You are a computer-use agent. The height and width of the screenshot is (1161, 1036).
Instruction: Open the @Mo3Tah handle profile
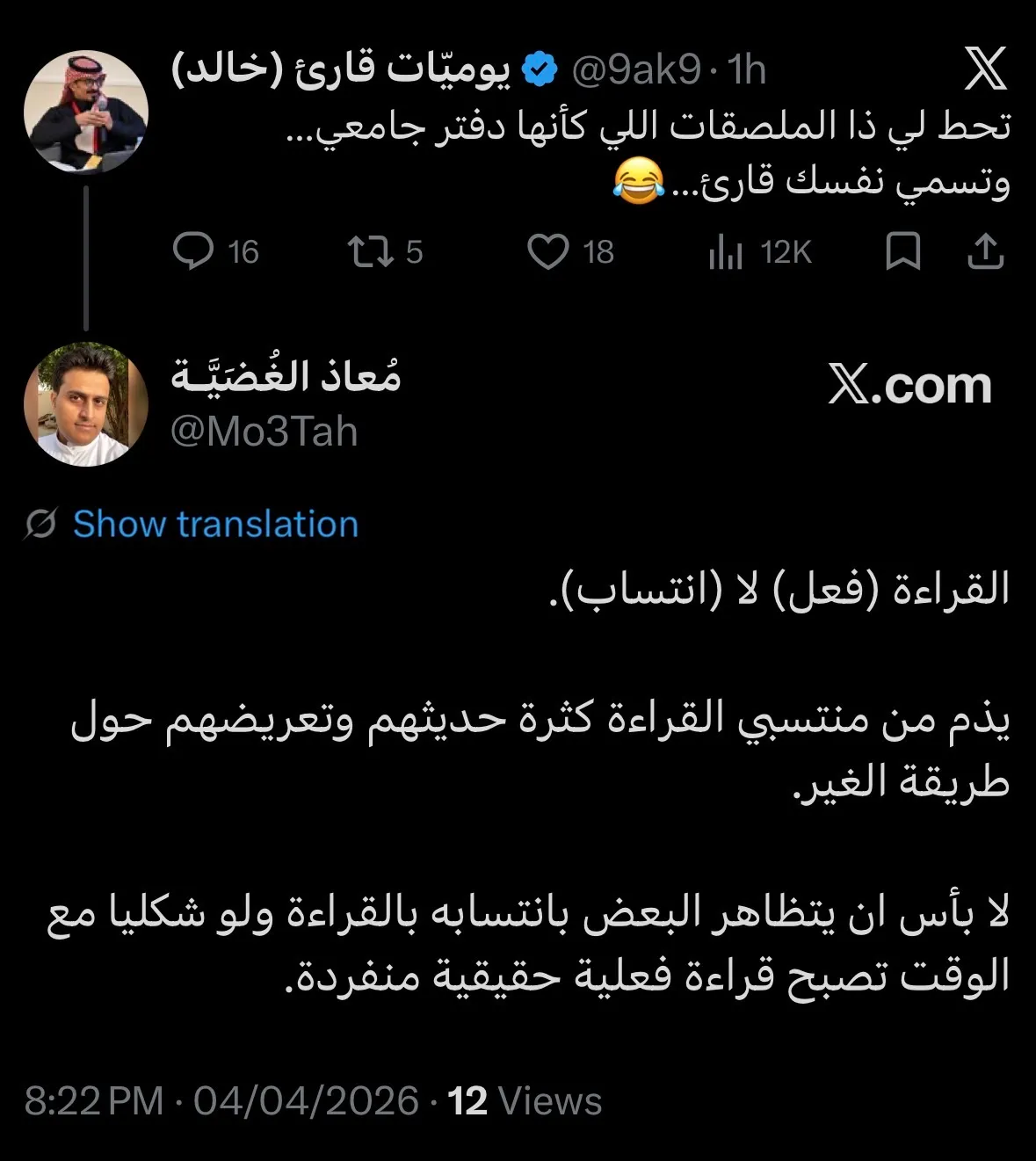tap(264, 432)
